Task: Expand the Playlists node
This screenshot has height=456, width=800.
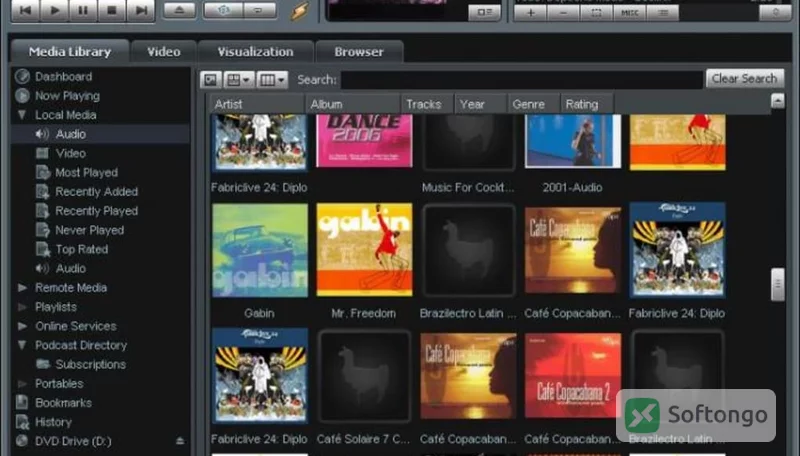Action: pyautogui.click(x=22, y=307)
